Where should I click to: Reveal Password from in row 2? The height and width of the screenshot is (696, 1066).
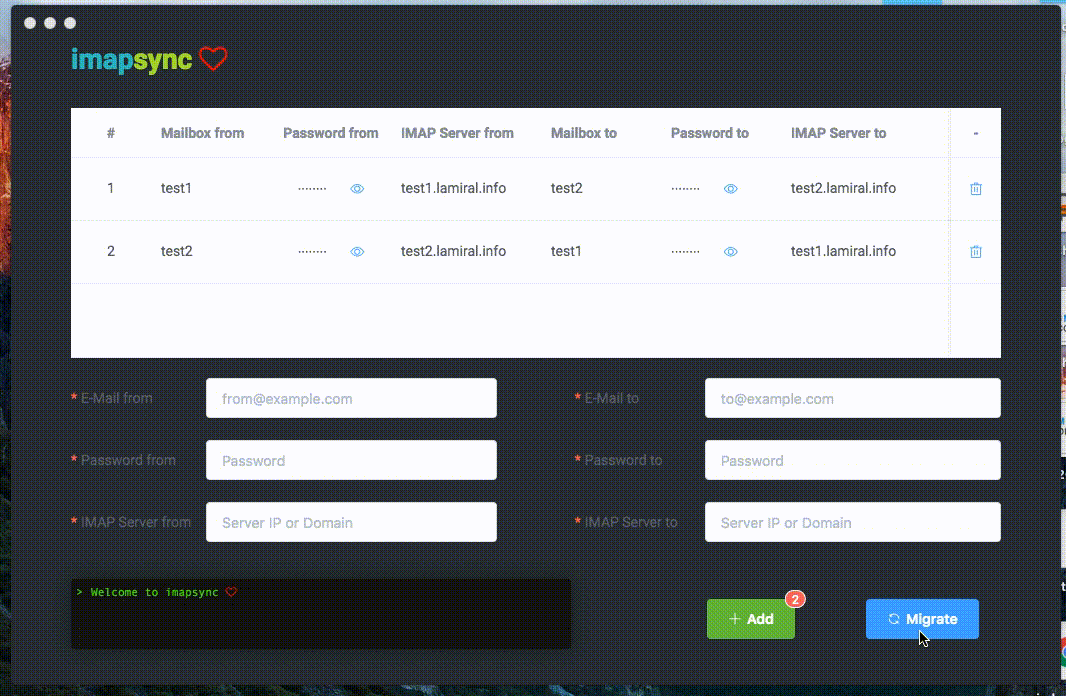[357, 251]
